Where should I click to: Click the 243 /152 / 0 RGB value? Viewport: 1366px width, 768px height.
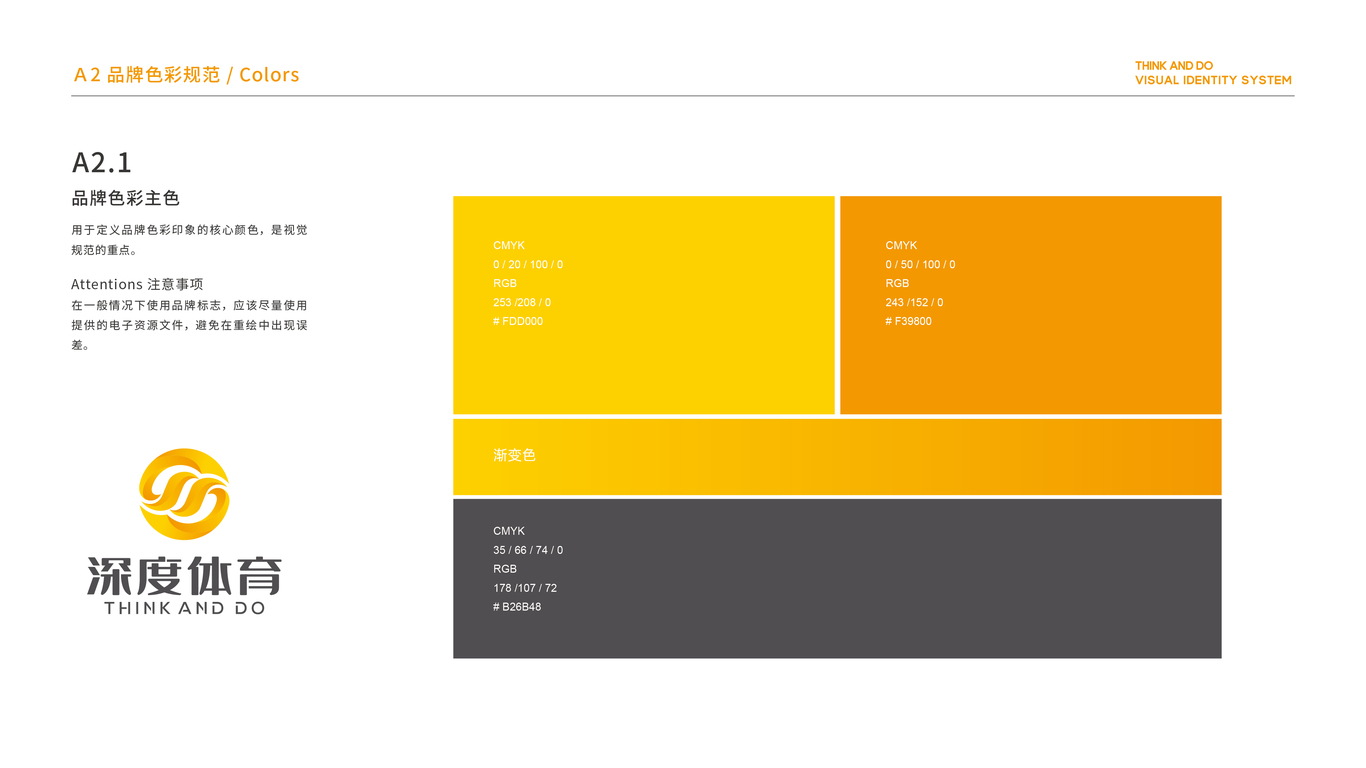[914, 302]
